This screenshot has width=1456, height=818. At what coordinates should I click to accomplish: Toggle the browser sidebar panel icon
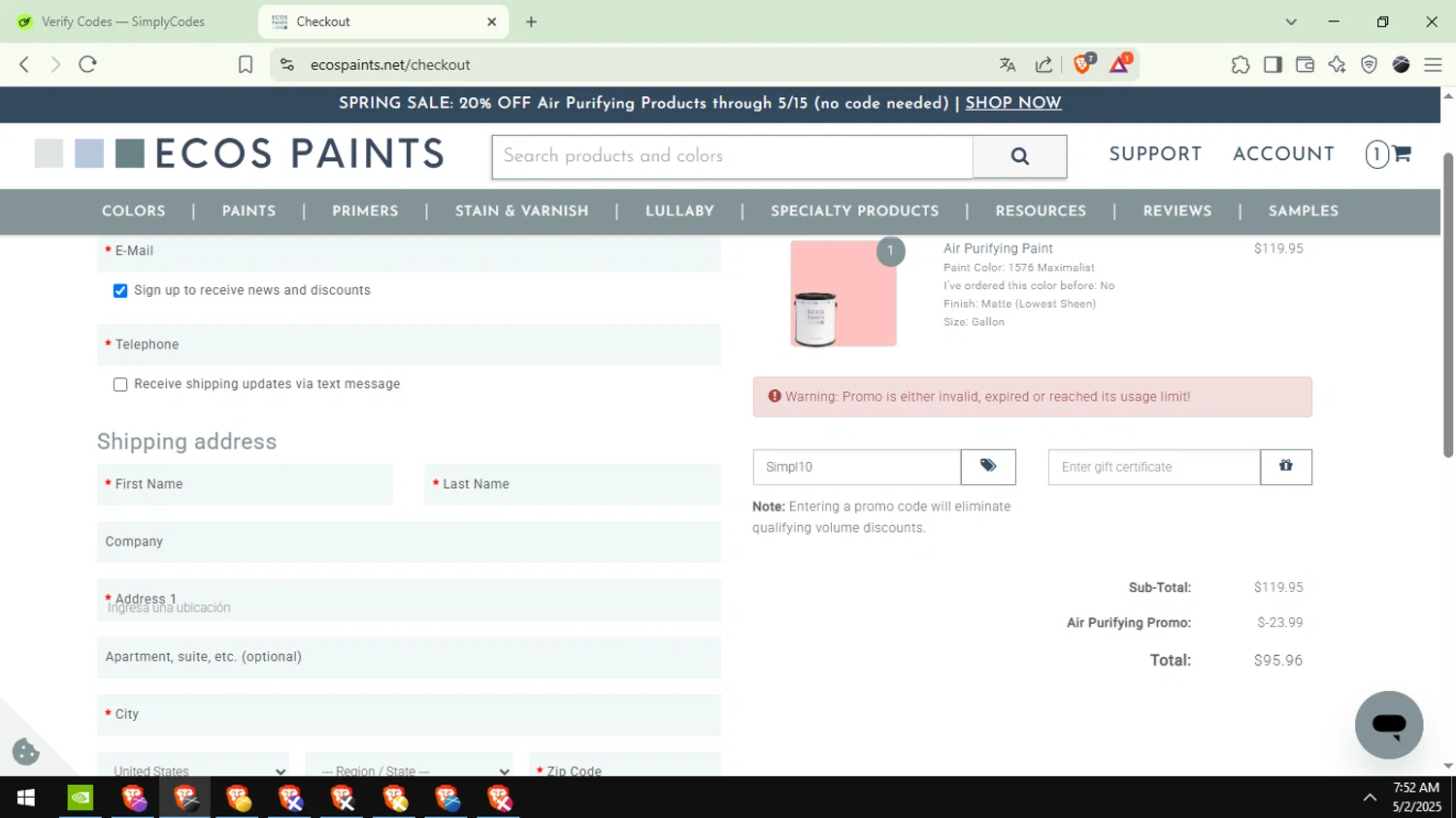point(1273,64)
